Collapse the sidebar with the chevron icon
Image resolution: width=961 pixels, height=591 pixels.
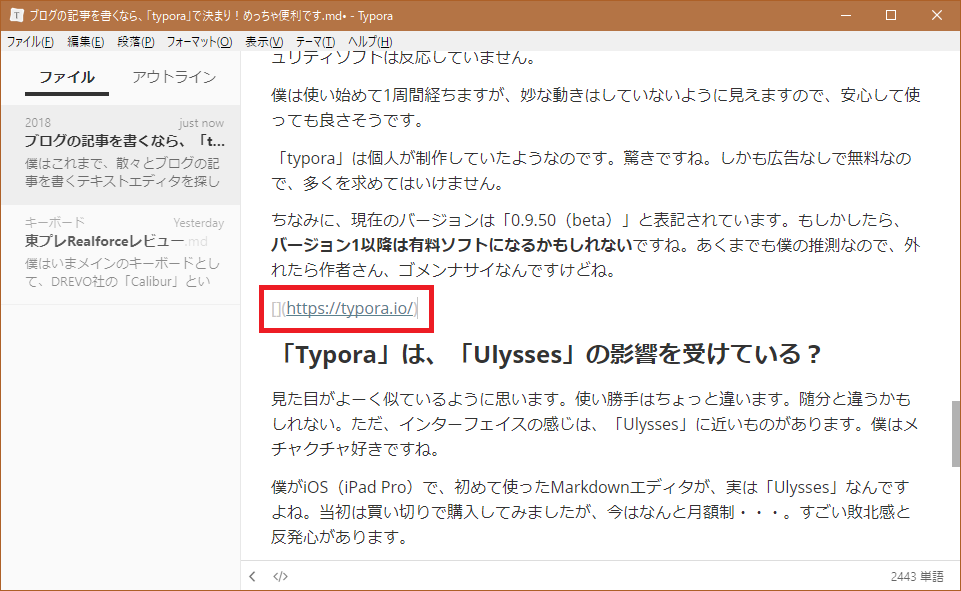[x=253, y=576]
